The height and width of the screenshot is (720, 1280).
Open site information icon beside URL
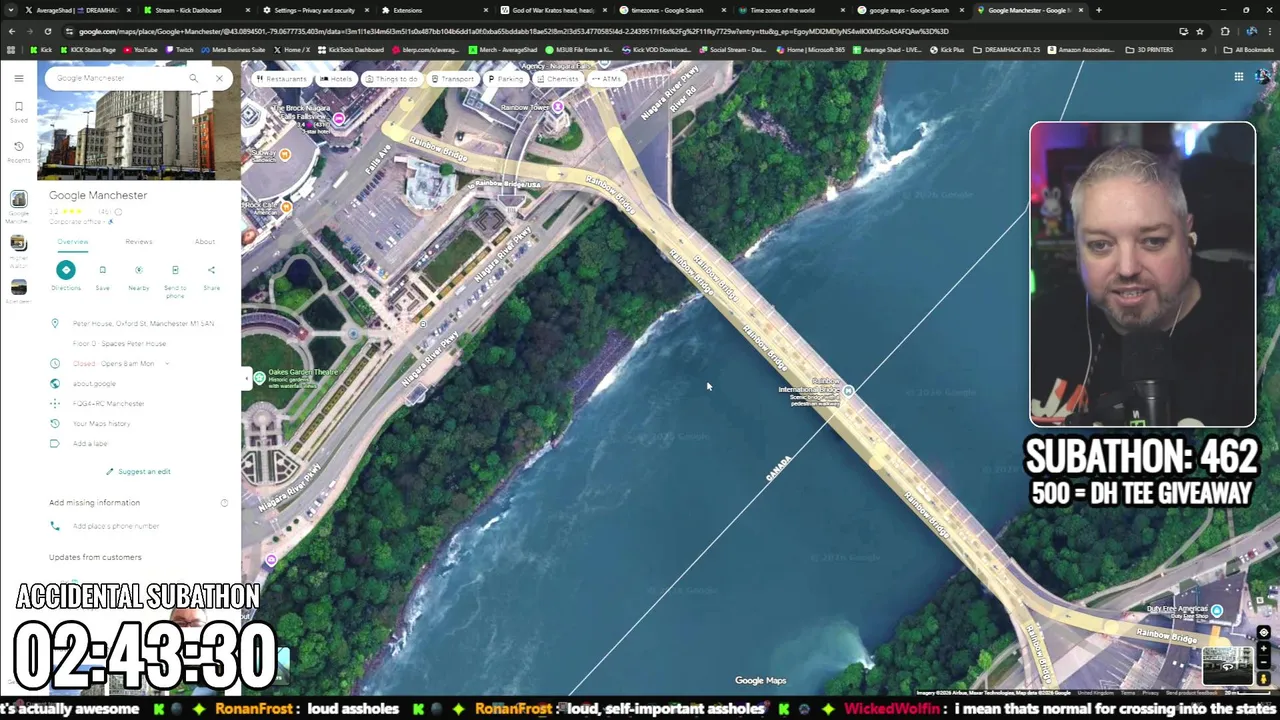pyautogui.click(x=68, y=31)
